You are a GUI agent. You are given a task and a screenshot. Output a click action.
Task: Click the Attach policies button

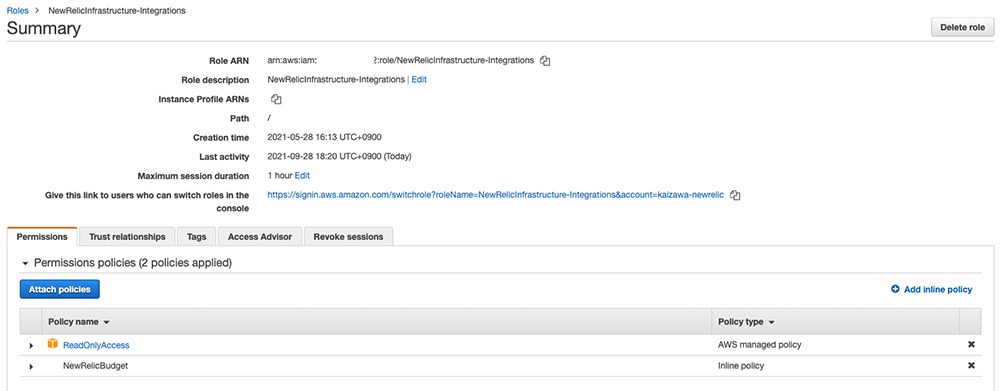click(59, 290)
